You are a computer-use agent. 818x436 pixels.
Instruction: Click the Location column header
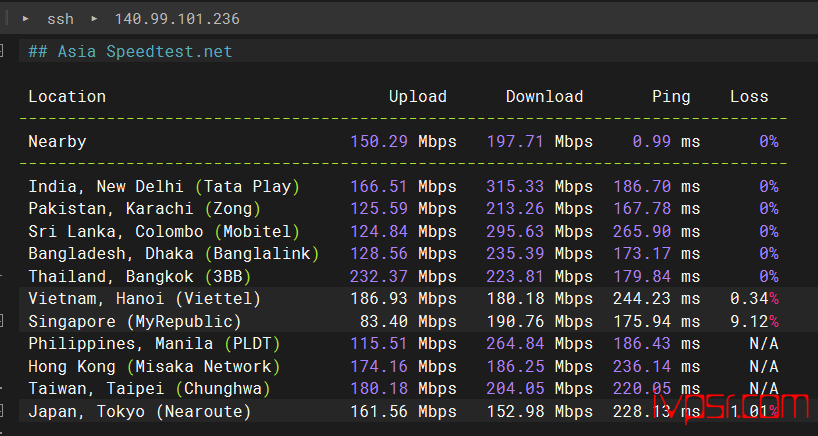coord(67,97)
